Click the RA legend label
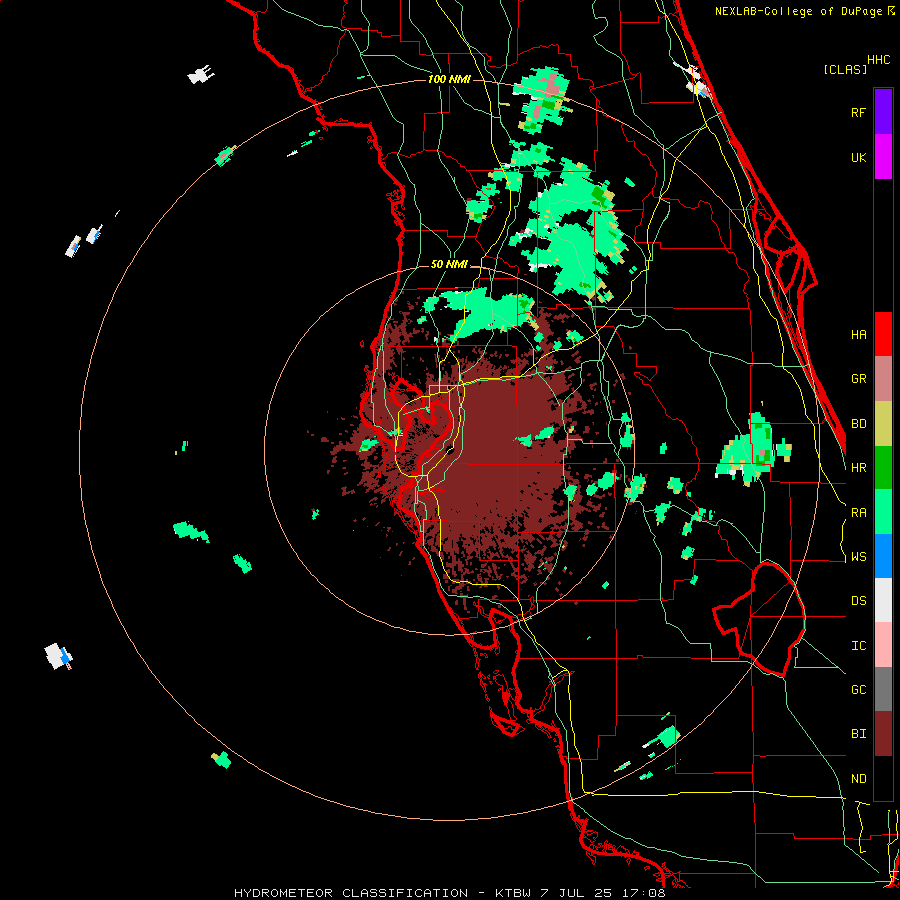Image resolution: width=900 pixels, height=900 pixels. tap(858, 512)
